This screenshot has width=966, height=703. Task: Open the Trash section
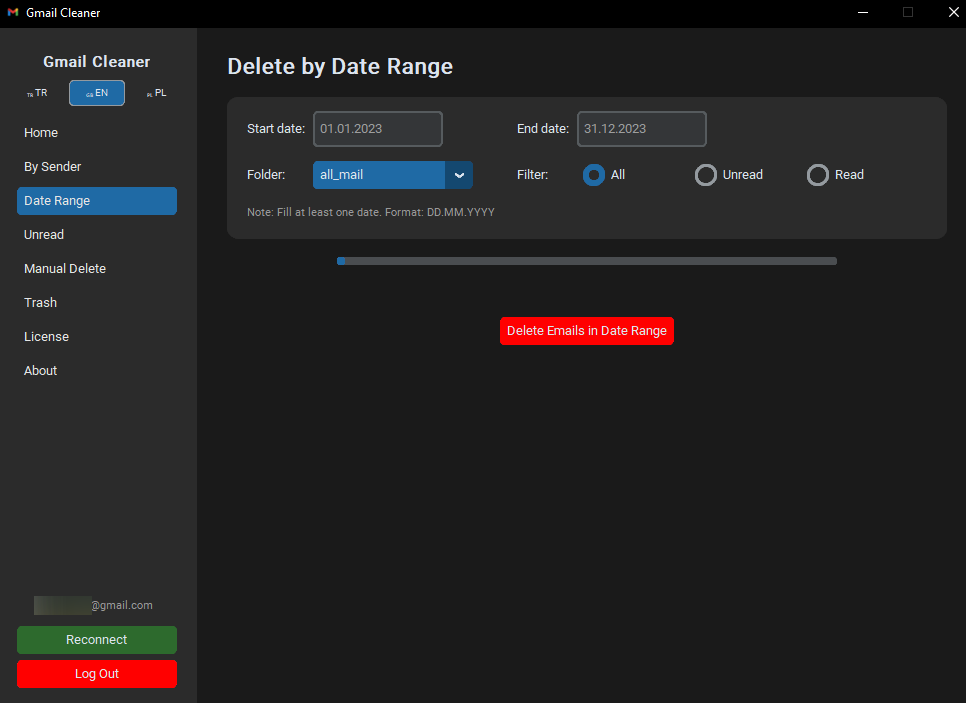tap(97, 303)
